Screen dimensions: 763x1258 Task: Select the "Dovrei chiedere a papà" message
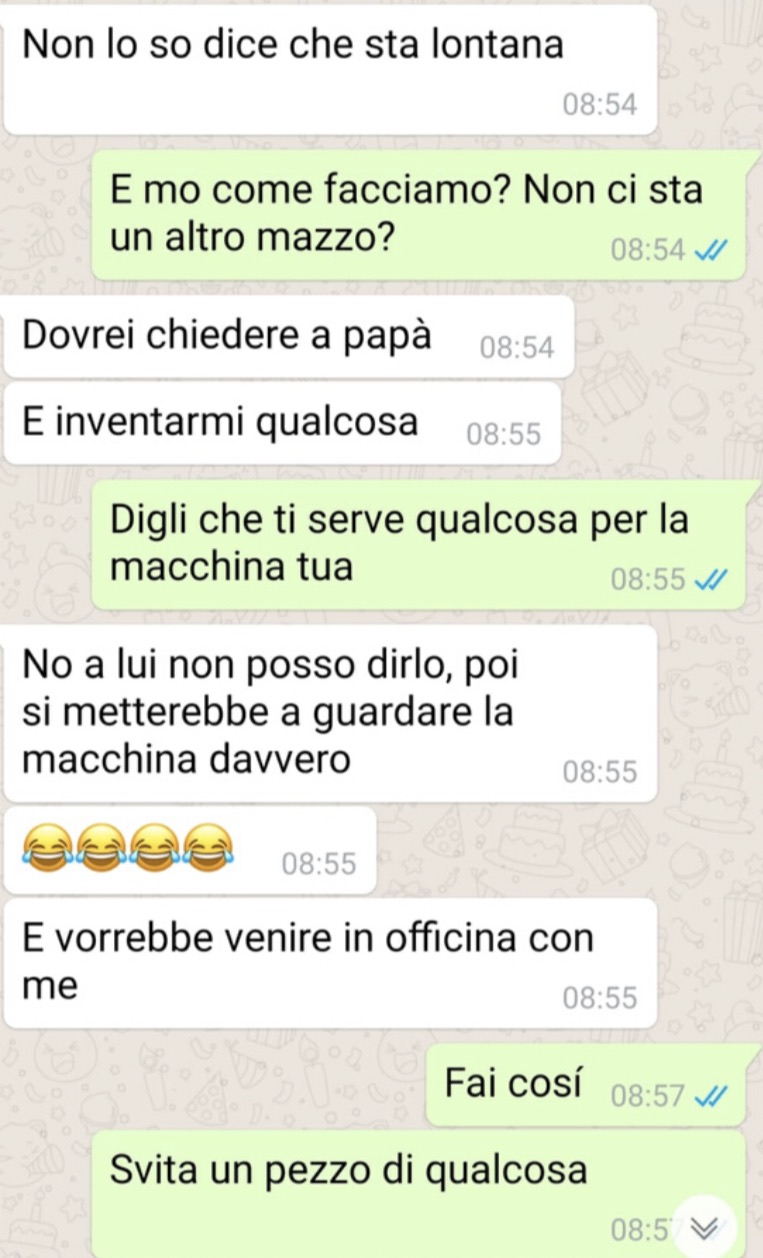[288, 337]
